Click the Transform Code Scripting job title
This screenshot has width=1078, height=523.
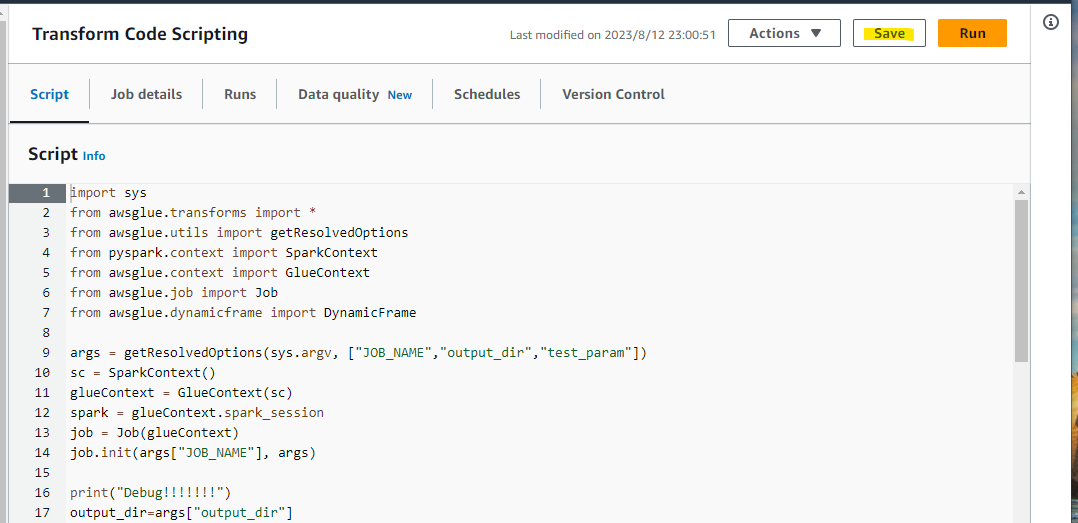tap(140, 34)
